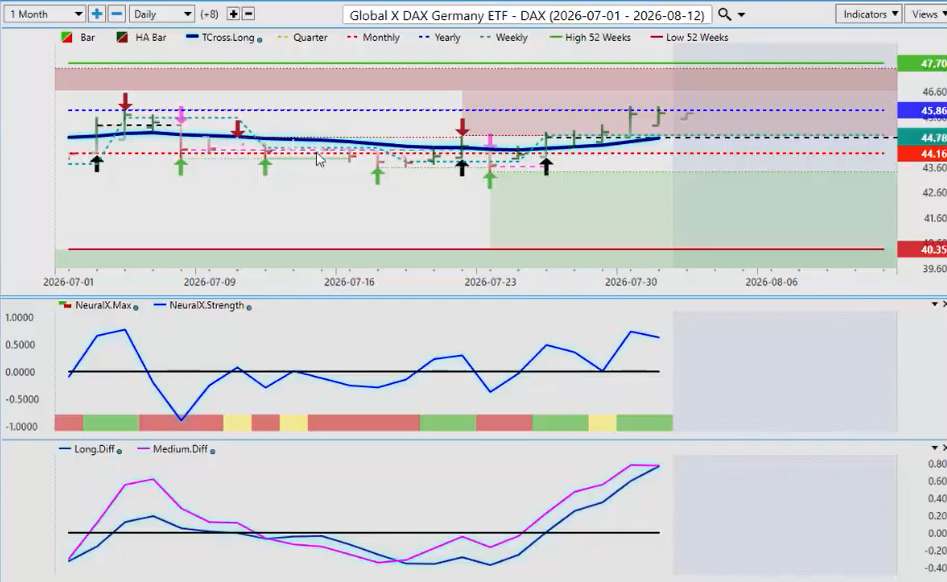This screenshot has height=582, width=947.
Task: Click the blue minus zoom-out button
Action: (x=117, y=14)
